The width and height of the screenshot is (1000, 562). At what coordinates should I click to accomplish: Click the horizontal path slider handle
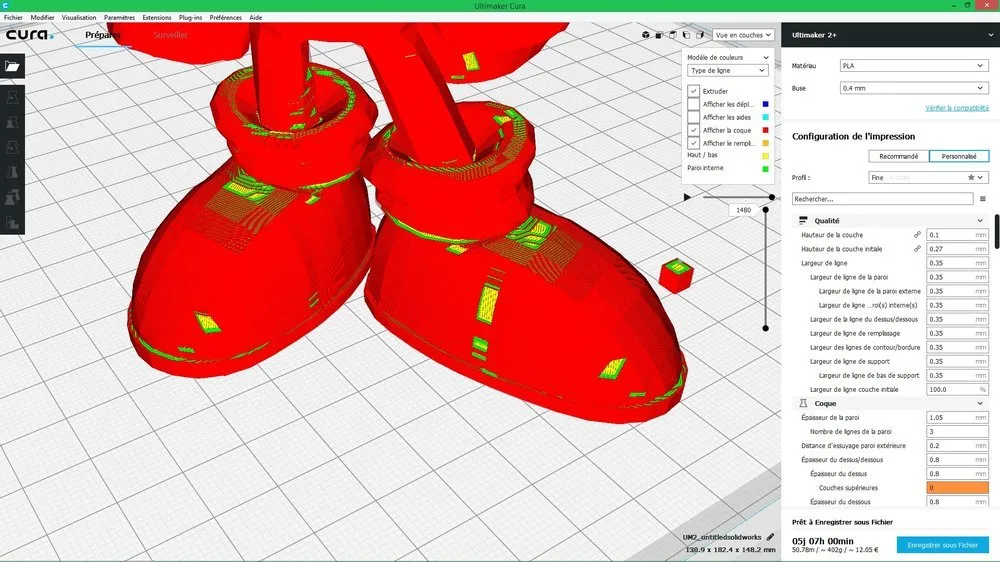click(x=772, y=197)
